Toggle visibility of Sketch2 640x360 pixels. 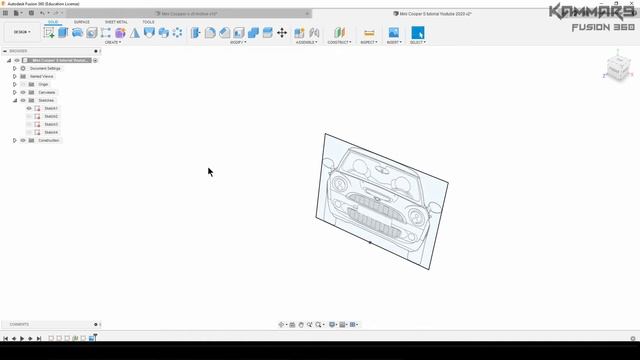[29, 116]
